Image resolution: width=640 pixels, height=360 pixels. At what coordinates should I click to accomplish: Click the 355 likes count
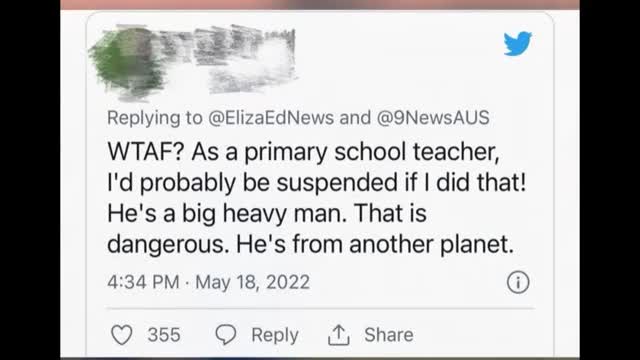[x=164, y=335]
